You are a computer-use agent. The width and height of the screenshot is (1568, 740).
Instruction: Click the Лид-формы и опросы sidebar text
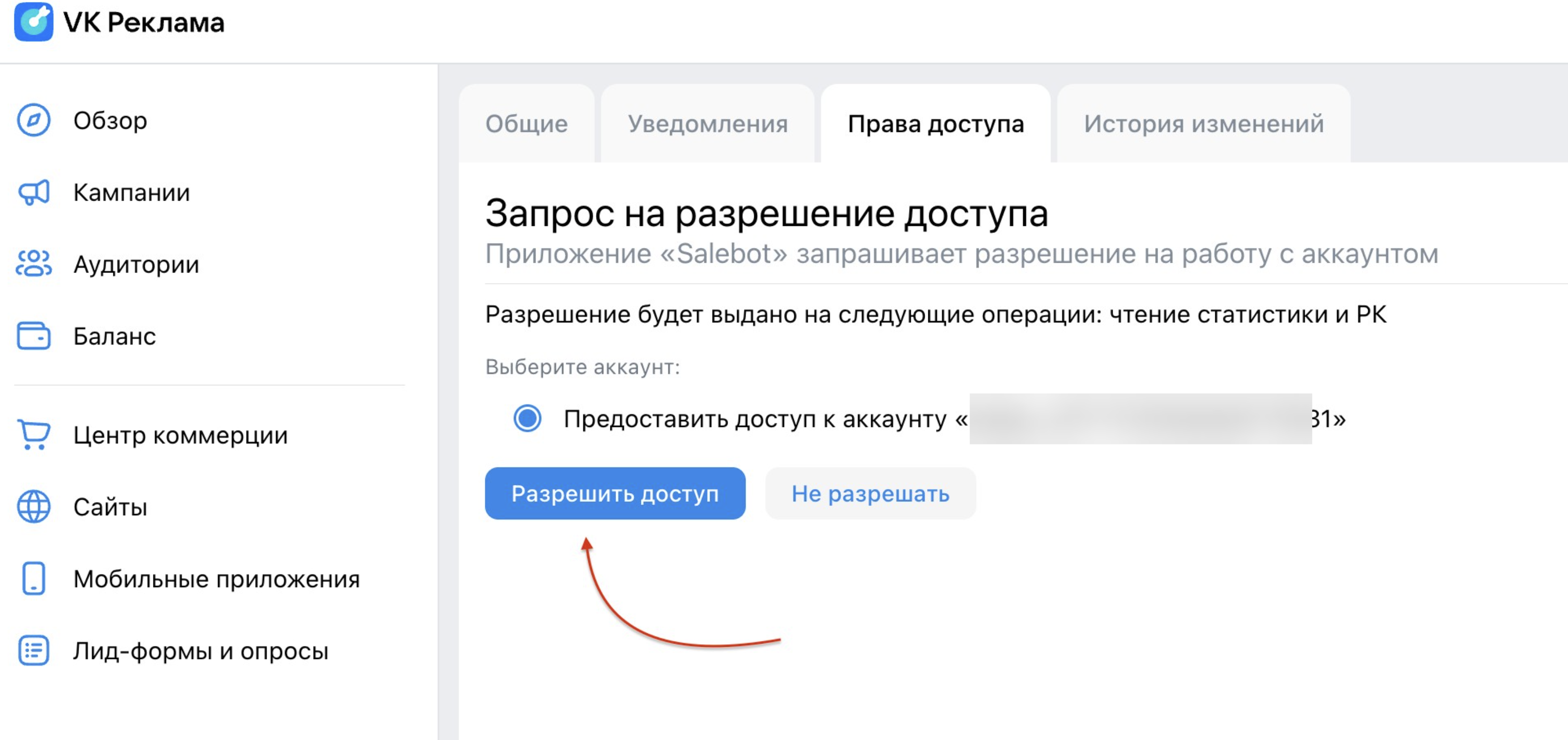coord(201,651)
